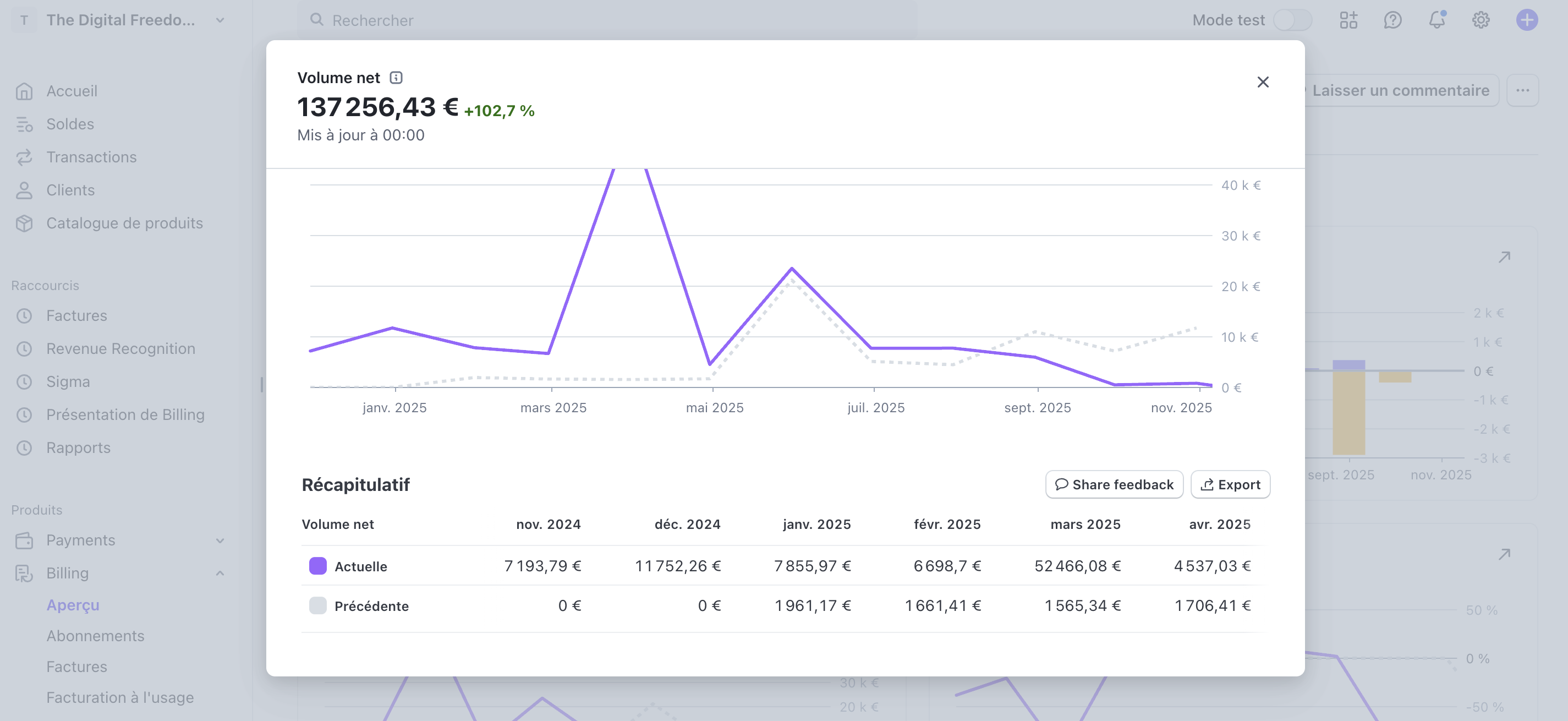This screenshot has height=721, width=1568.
Task: Open the notifications bell
Action: [1437, 20]
